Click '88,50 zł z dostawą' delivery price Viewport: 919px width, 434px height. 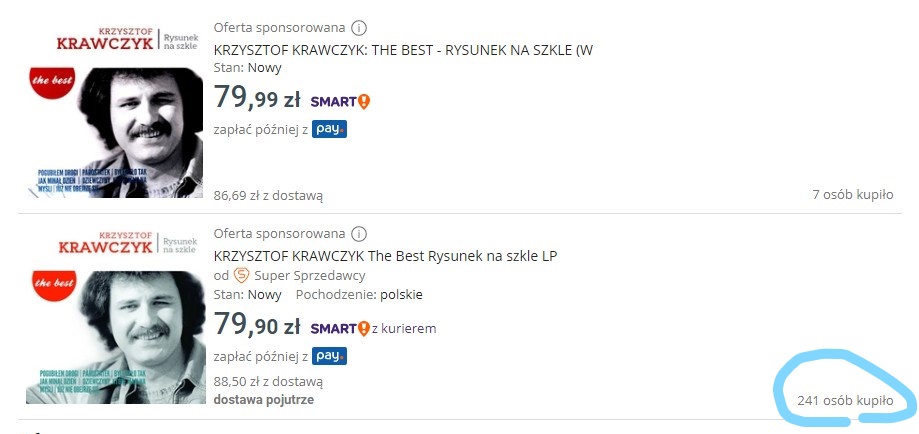[x=268, y=381]
